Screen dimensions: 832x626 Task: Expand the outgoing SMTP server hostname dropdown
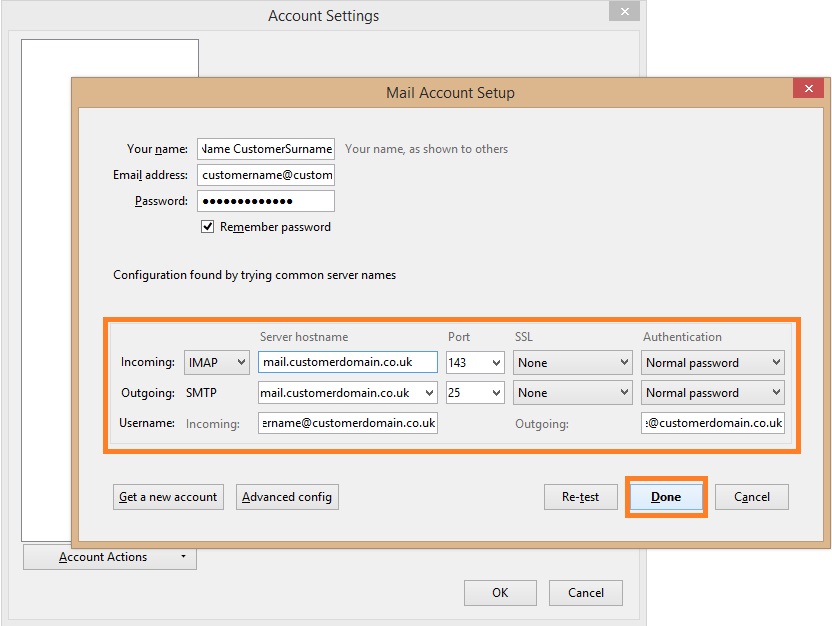coord(430,393)
